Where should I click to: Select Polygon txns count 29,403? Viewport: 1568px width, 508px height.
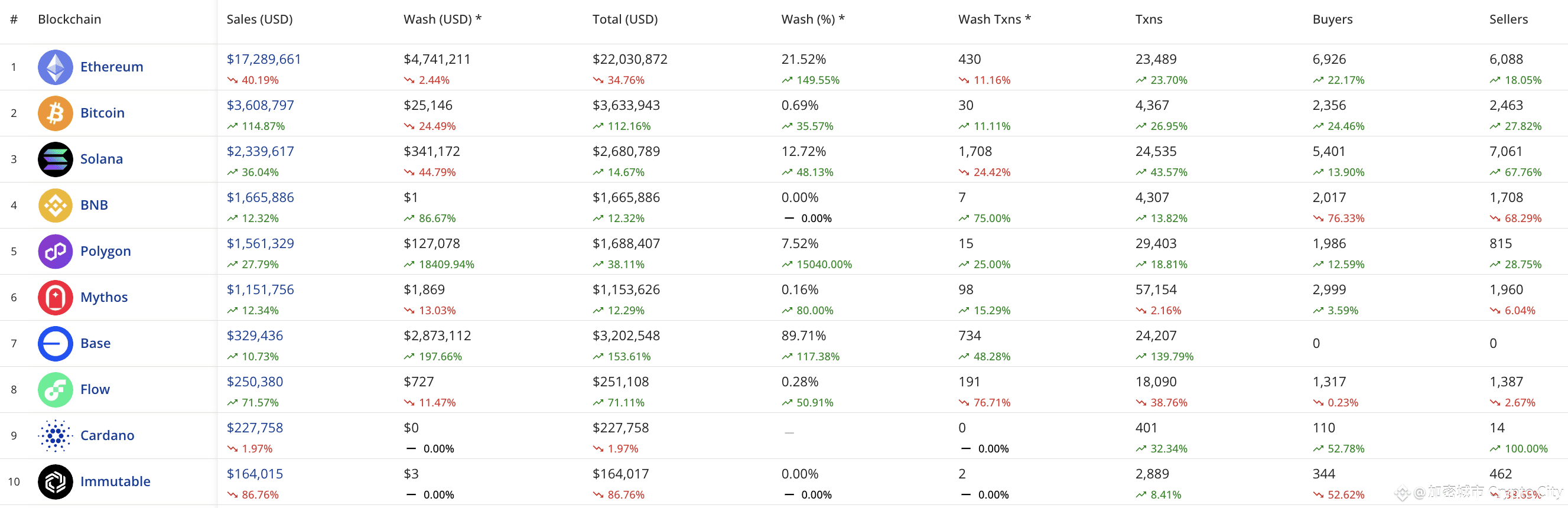tap(1156, 244)
